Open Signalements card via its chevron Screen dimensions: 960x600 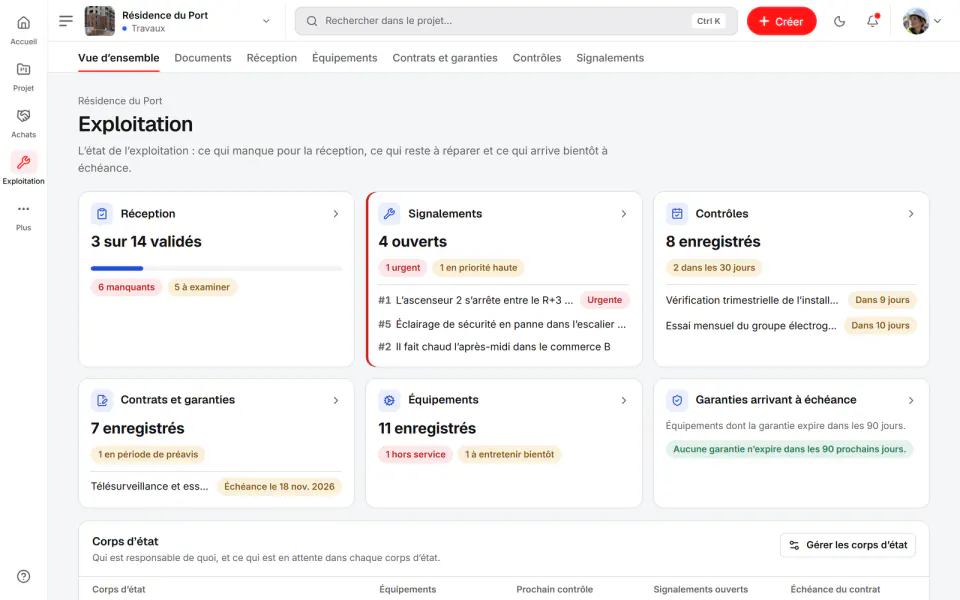623,214
